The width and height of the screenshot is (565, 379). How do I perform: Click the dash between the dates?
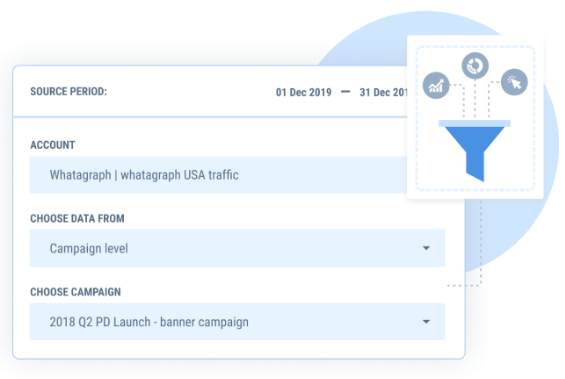[346, 92]
